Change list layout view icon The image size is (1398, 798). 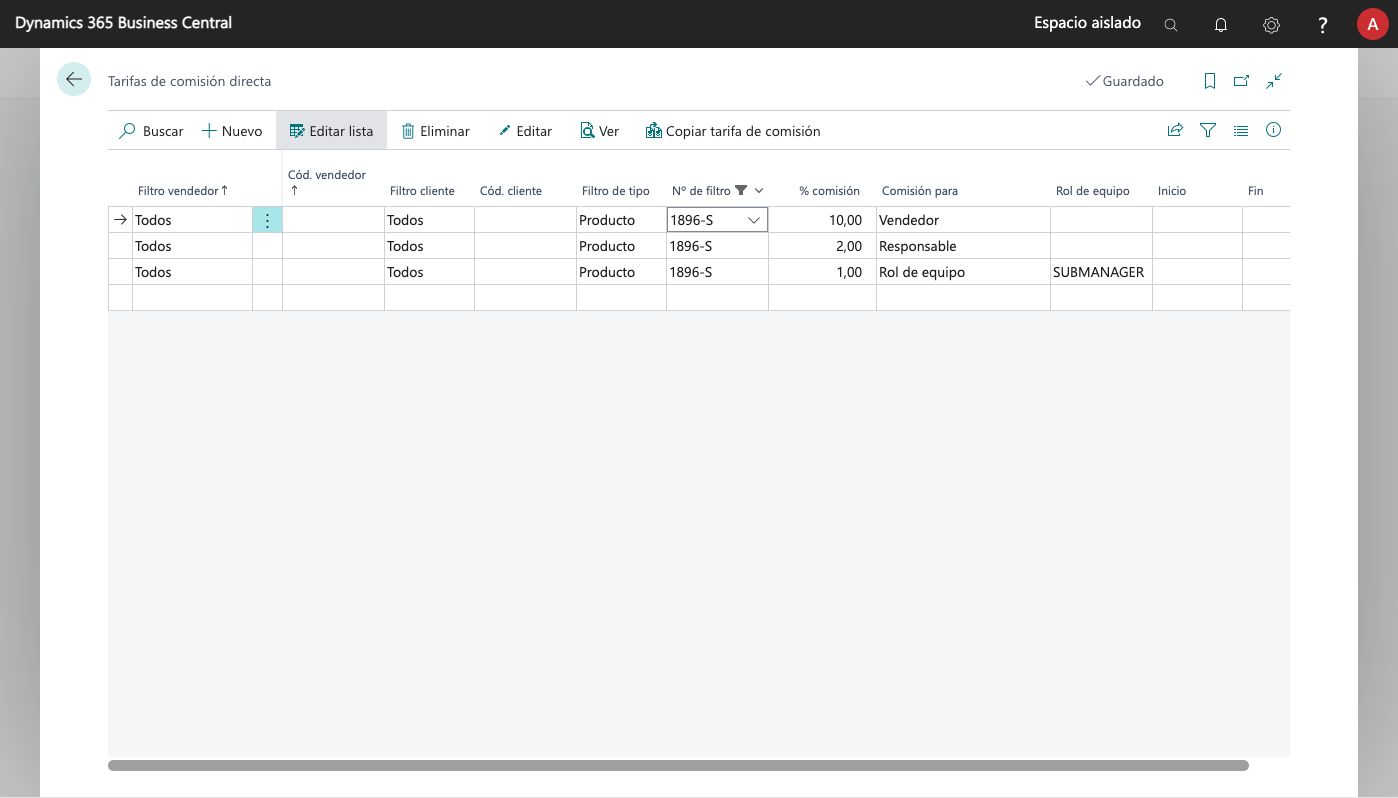(1241, 130)
